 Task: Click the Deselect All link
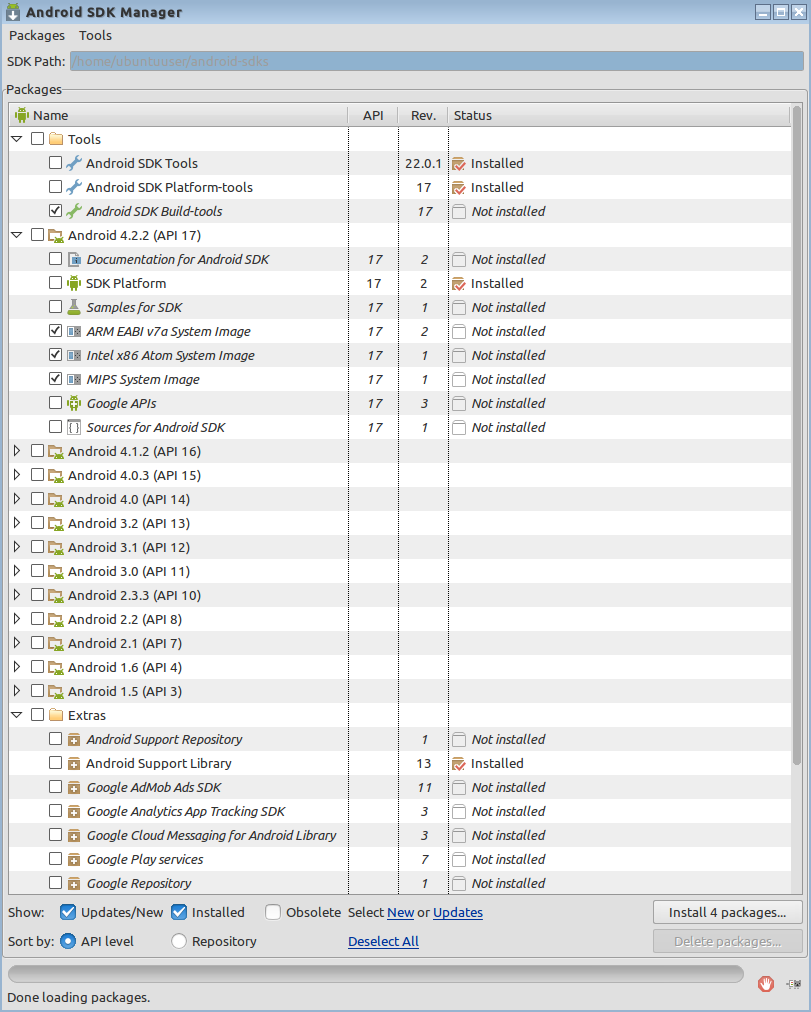tap(383, 942)
